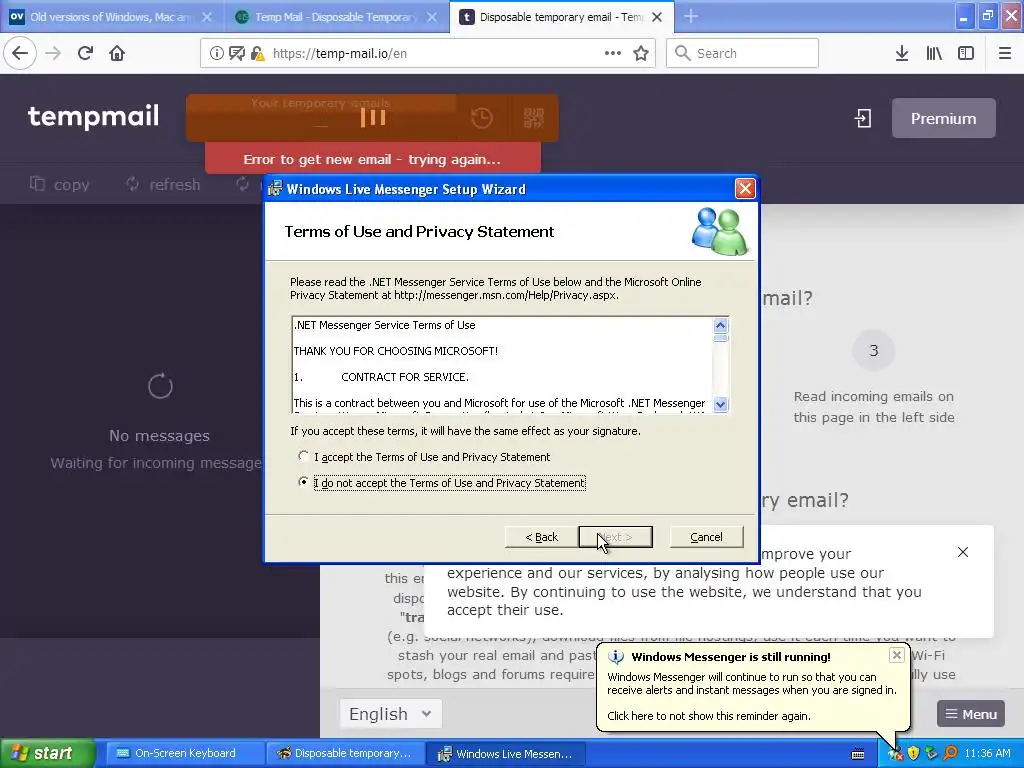Open the Firefox hamburger menu
Screen dimensions: 1024x768
point(1005,54)
